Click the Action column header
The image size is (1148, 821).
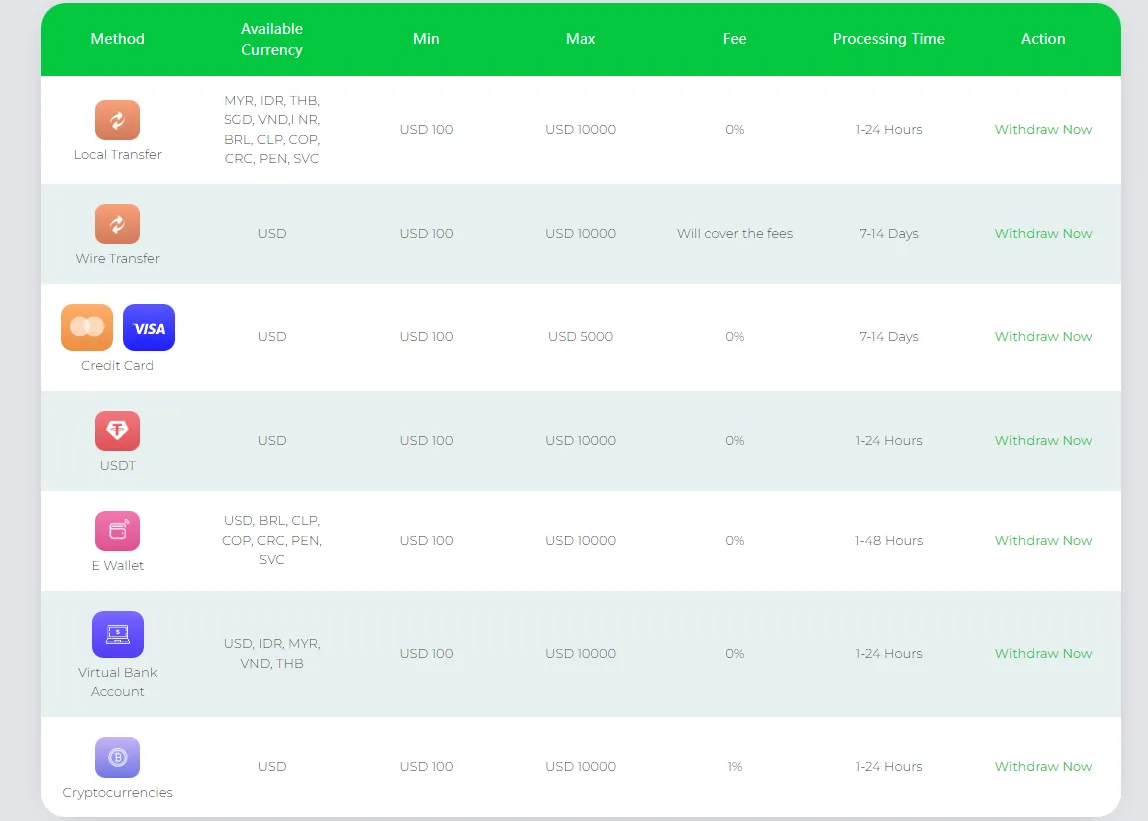coord(1043,39)
